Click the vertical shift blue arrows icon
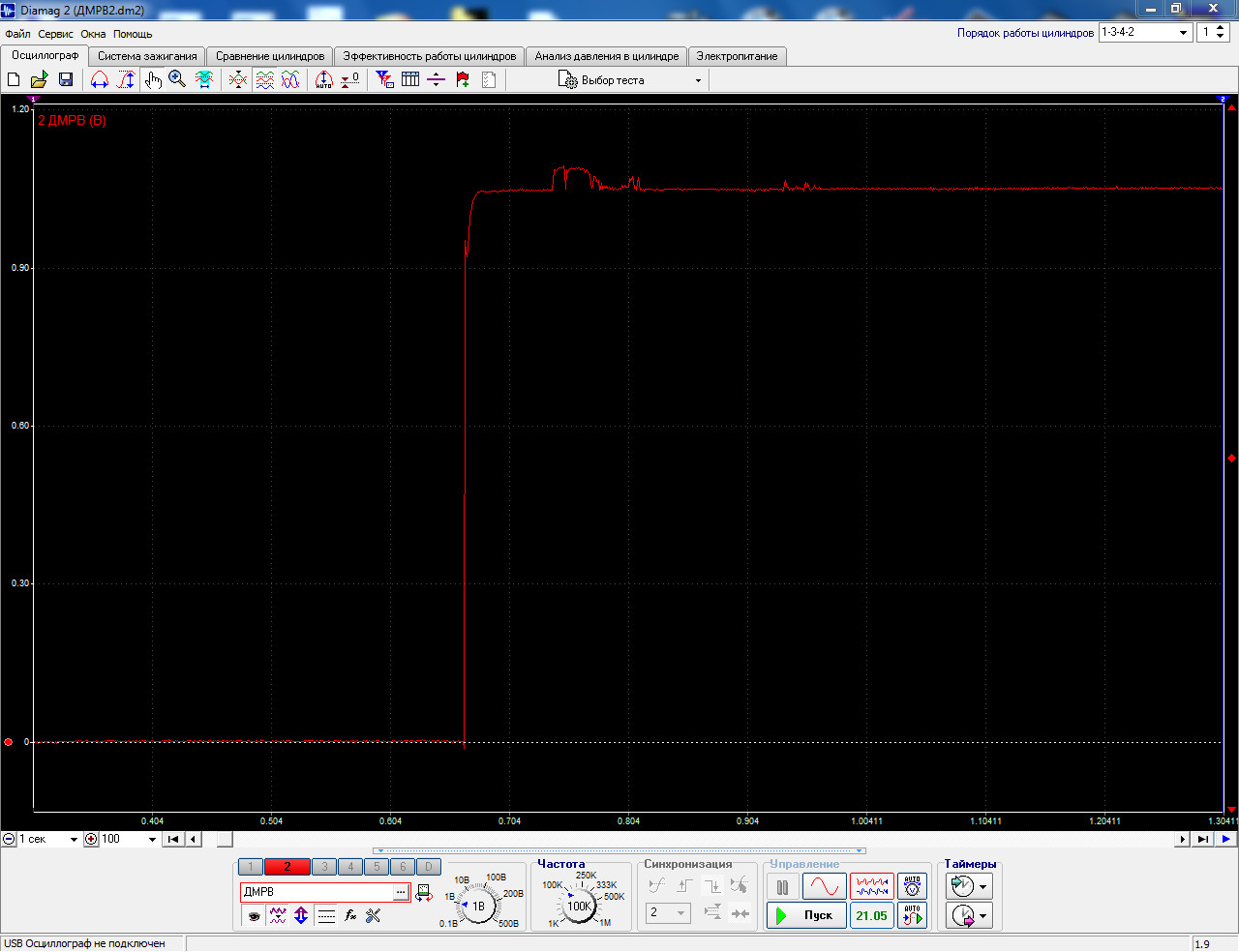This screenshot has height=952, width=1239. pyautogui.click(x=301, y=915)
